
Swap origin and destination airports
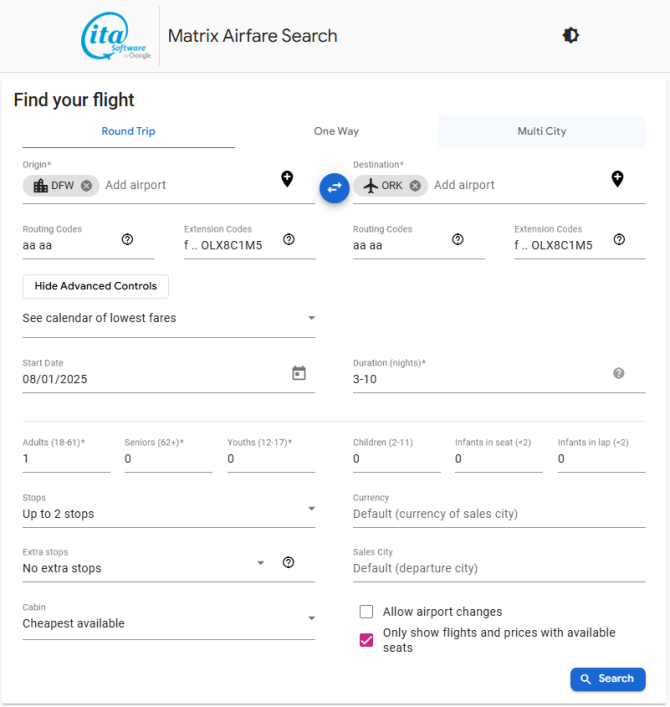click(334, 188)
